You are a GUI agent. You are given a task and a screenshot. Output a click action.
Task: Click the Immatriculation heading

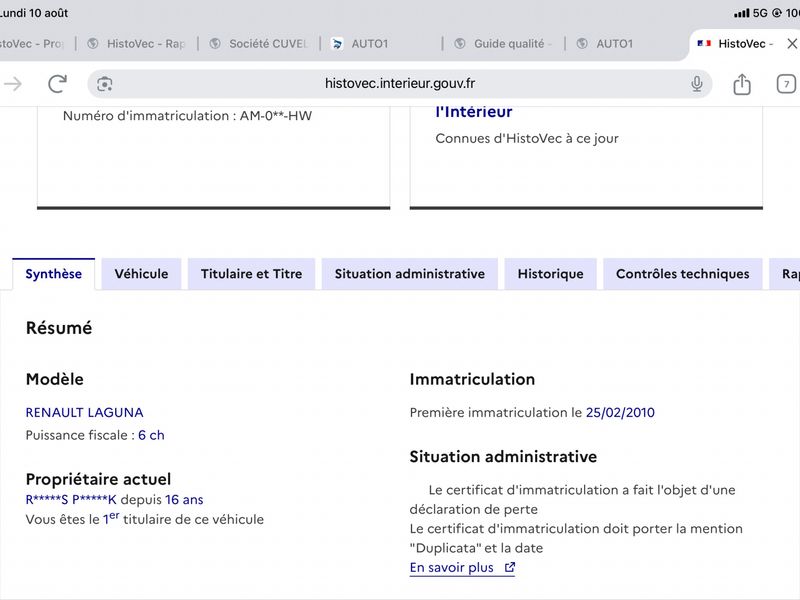click(x=472, y=379)
